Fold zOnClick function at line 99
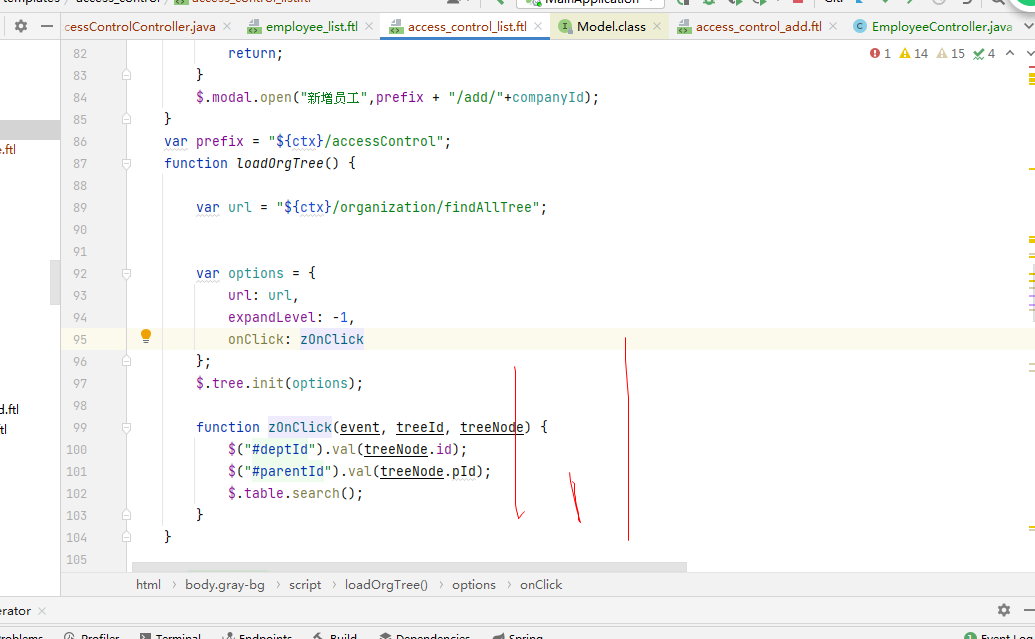 pos(126,427)
